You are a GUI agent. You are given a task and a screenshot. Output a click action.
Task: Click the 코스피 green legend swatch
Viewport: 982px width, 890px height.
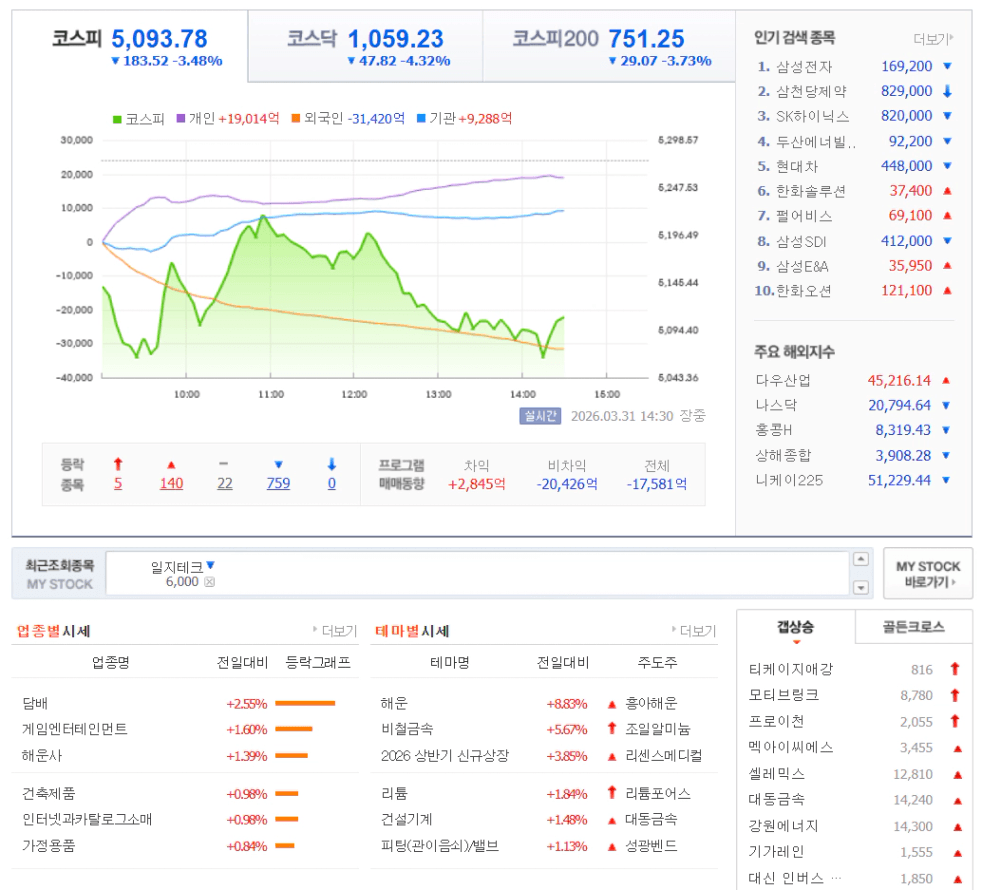click(117, 119)
